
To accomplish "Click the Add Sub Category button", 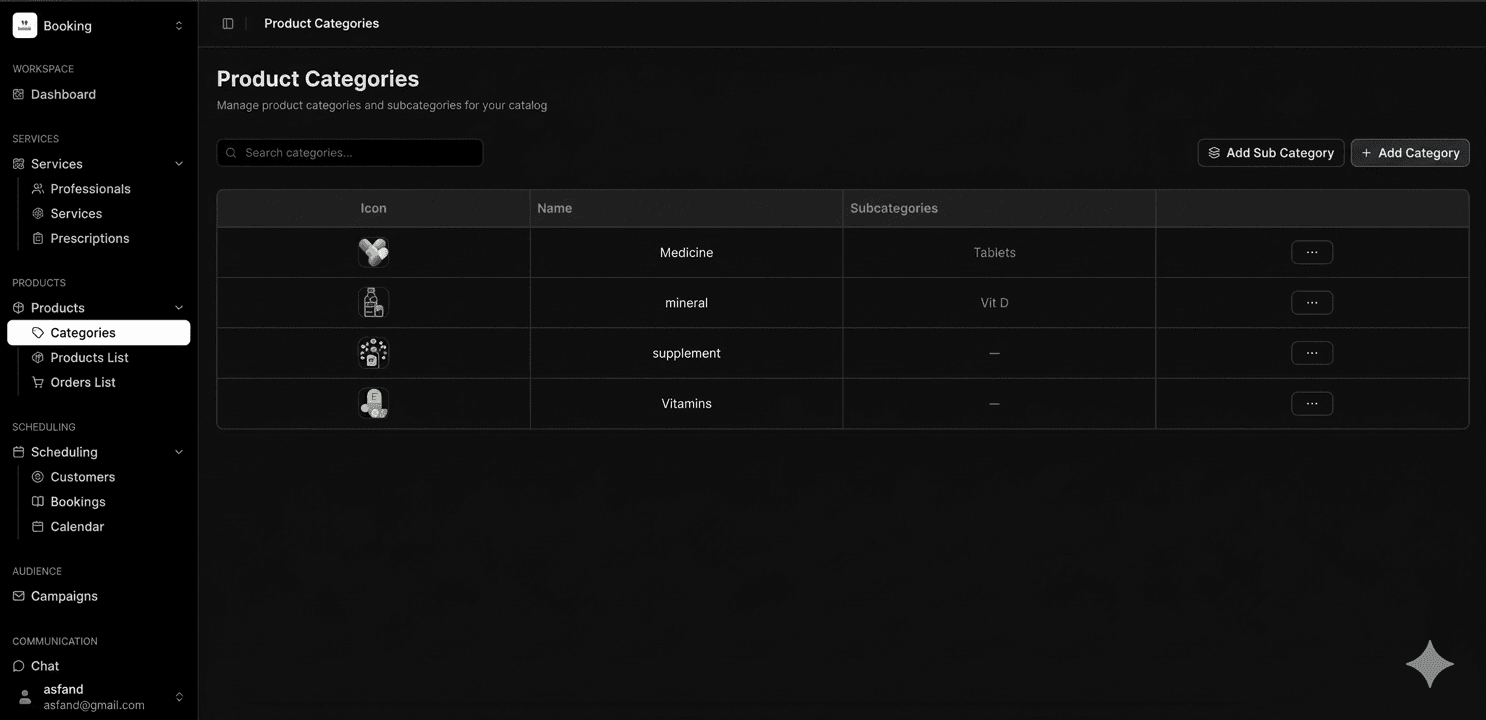I will tap(1270, 153).
